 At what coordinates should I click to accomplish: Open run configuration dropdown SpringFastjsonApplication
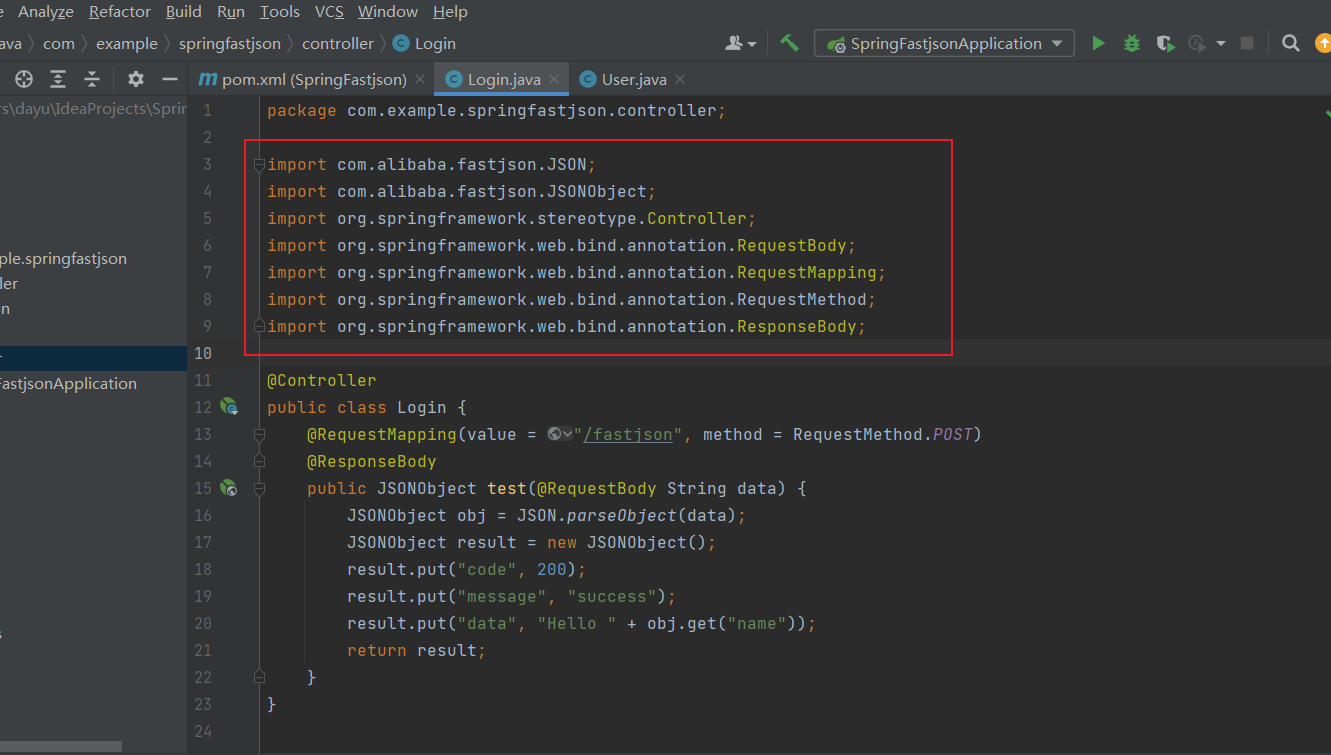944,43
